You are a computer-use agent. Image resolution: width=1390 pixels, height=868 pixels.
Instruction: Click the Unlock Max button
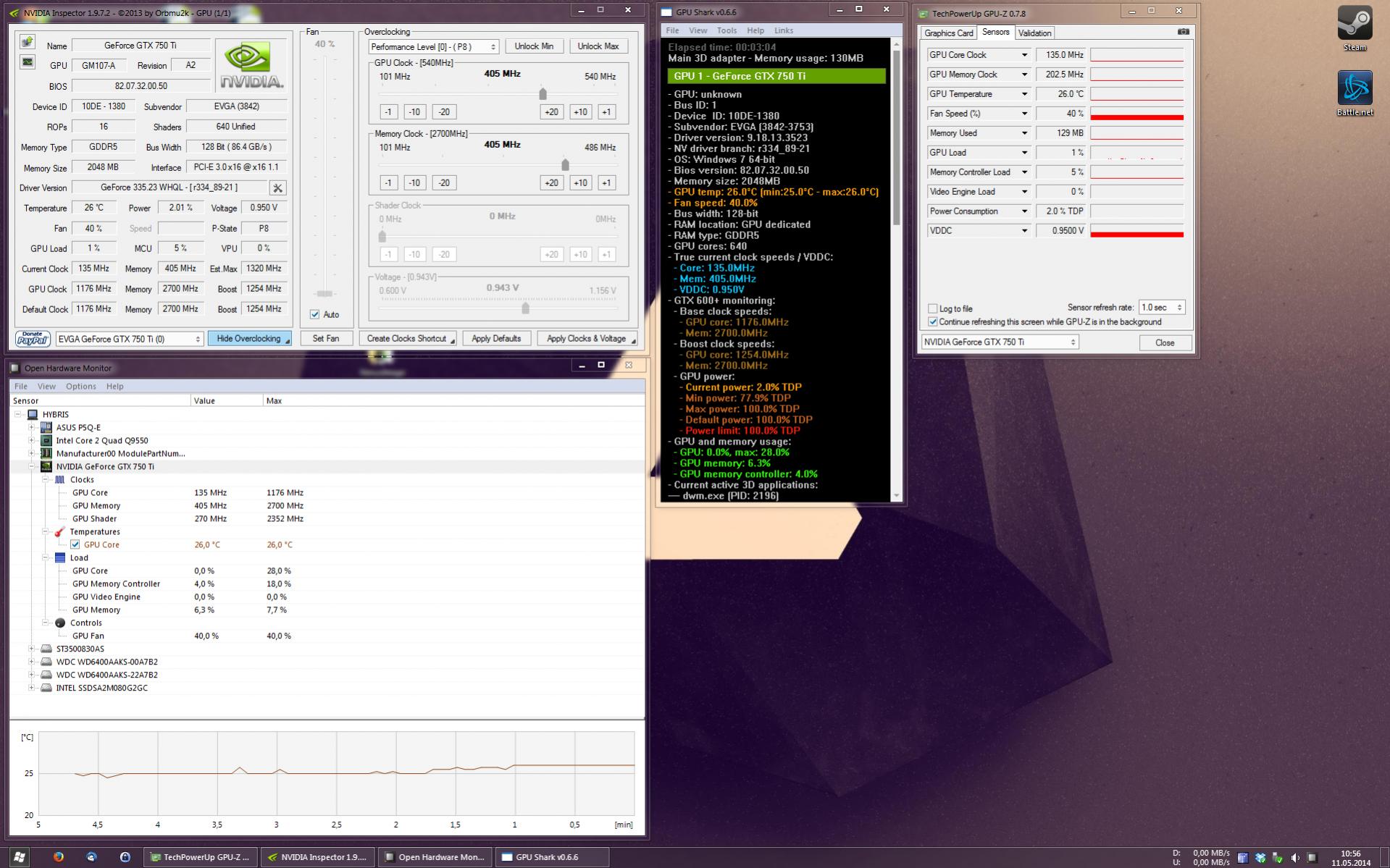[x=598, y=46]
